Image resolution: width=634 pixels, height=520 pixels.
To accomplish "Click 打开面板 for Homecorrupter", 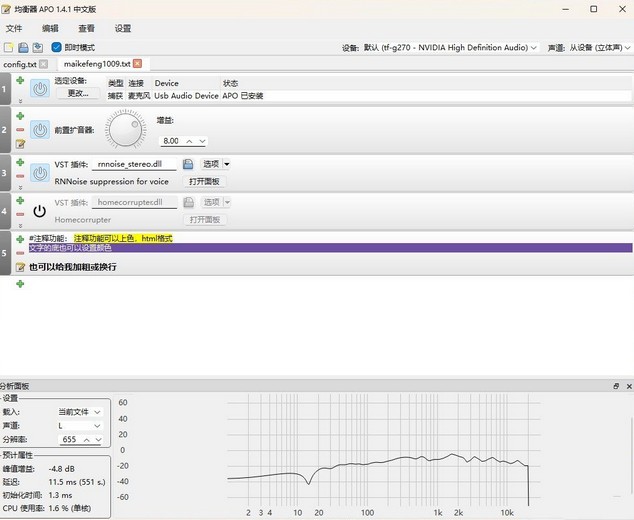I will click(x=205, y=220).
